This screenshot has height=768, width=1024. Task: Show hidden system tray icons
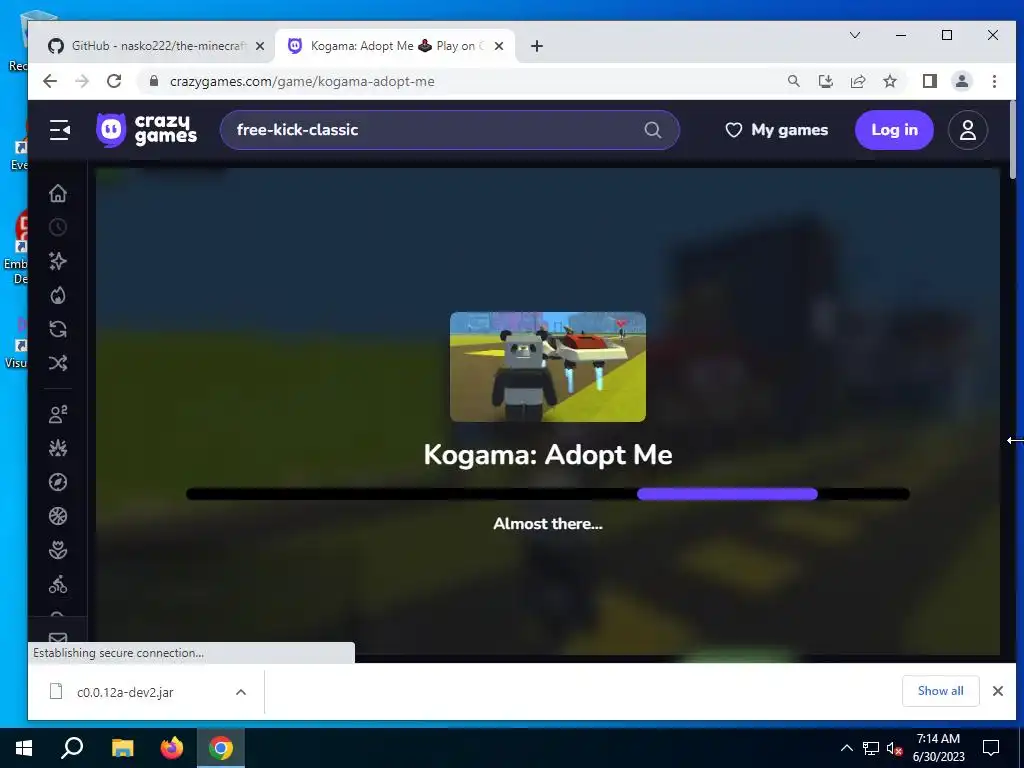pyautogui.click(x=846, y=748)
